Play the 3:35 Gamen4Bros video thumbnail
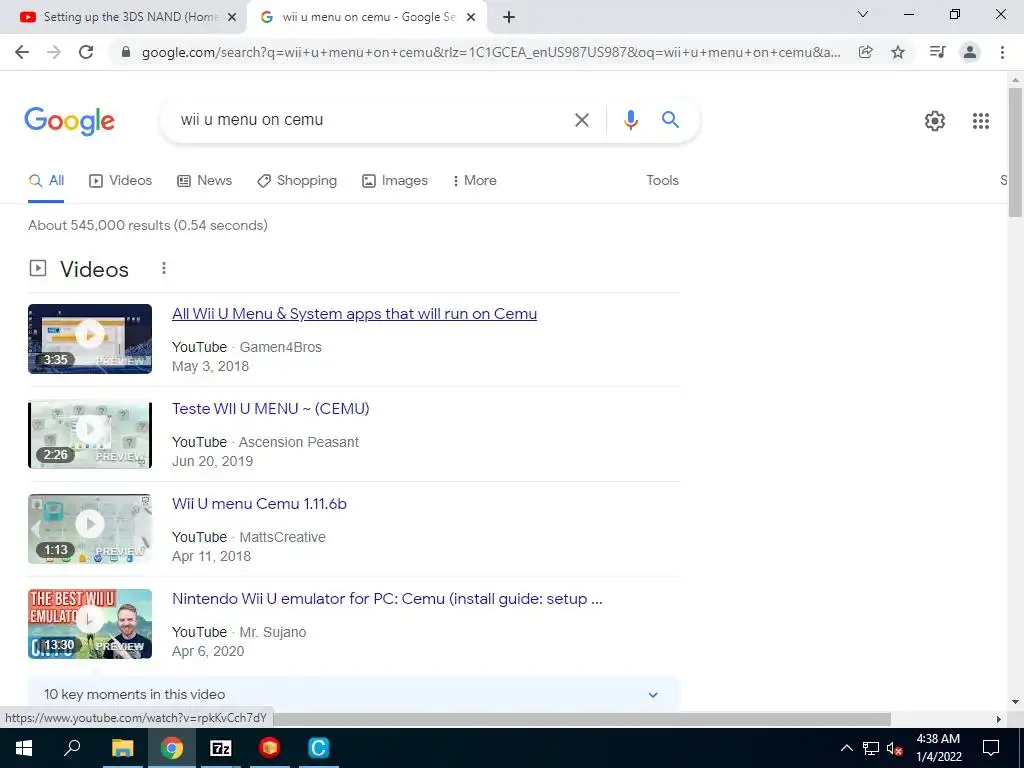 point(90,339)
